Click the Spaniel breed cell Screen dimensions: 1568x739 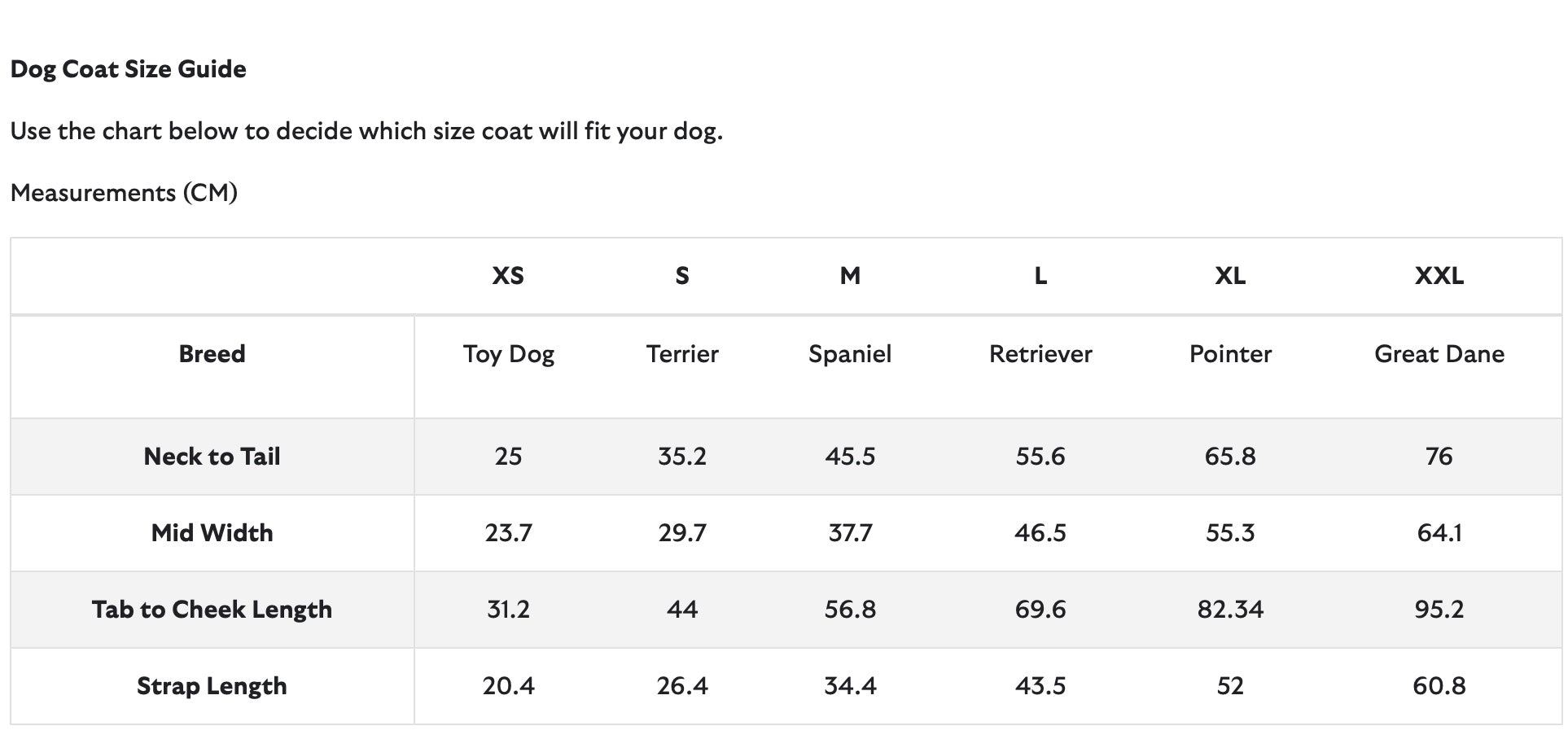tap(850, 354)
